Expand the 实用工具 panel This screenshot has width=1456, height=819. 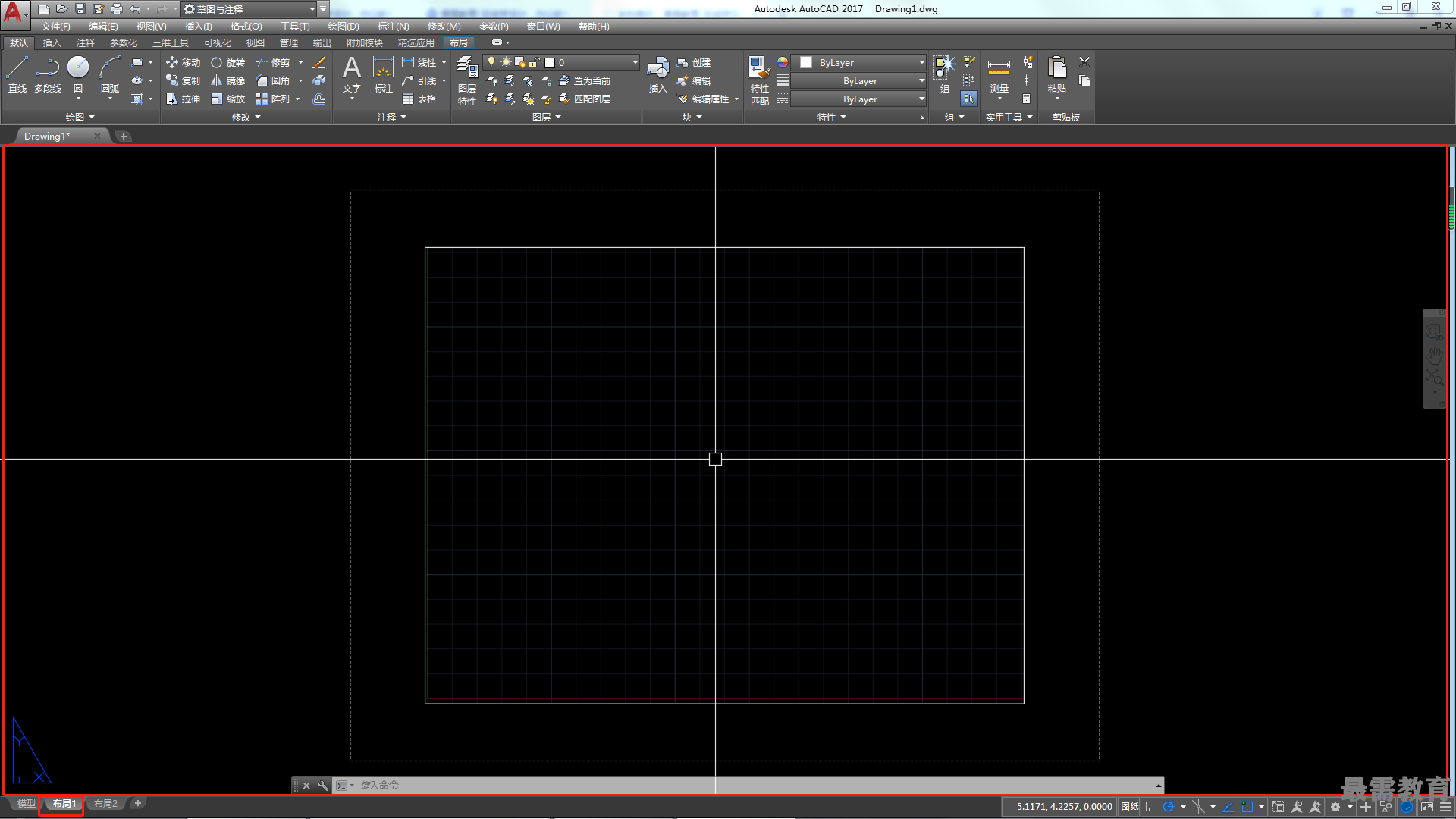(1009, 117)
